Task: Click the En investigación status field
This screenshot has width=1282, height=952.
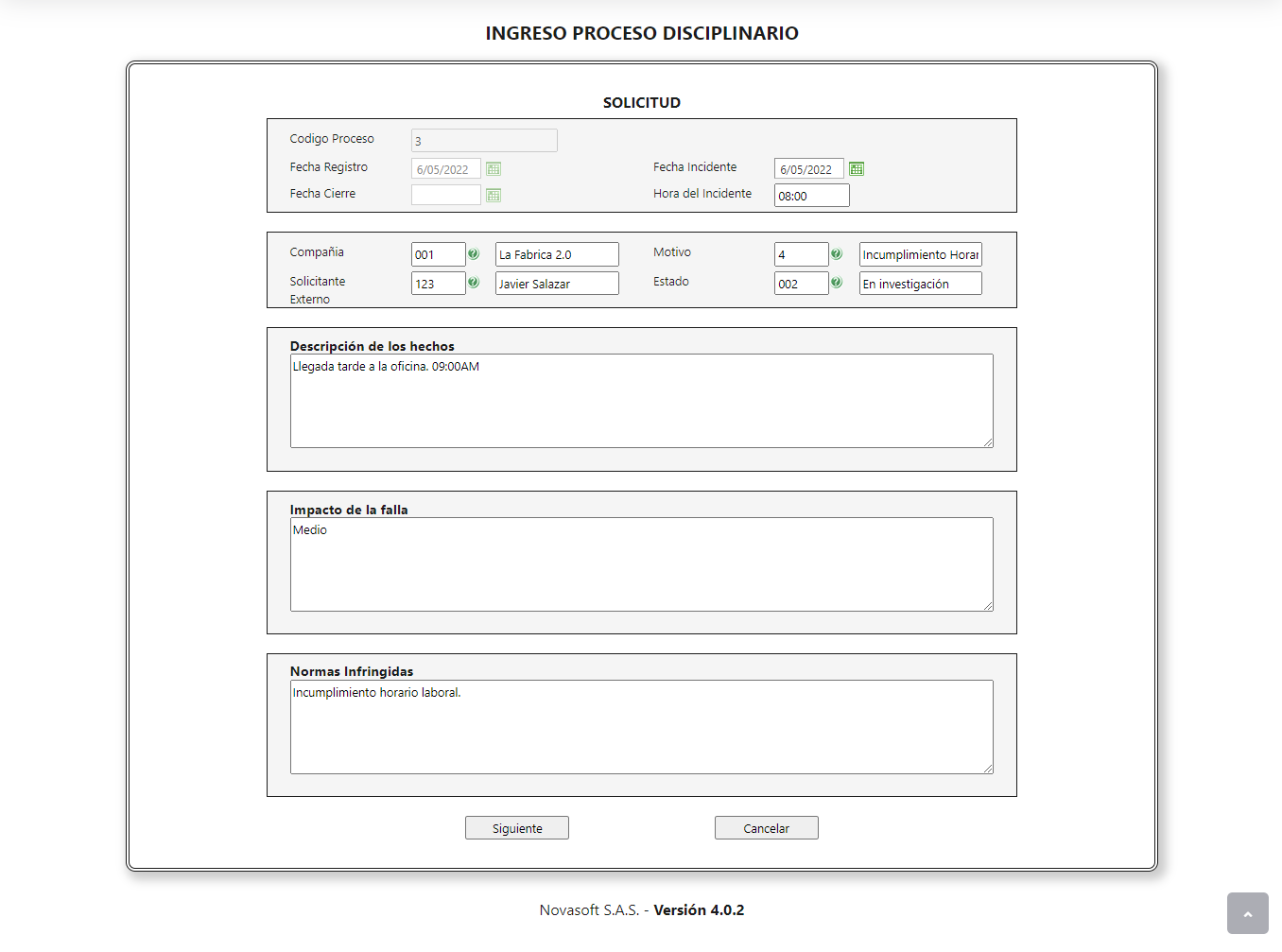Action: click(921, 284)
